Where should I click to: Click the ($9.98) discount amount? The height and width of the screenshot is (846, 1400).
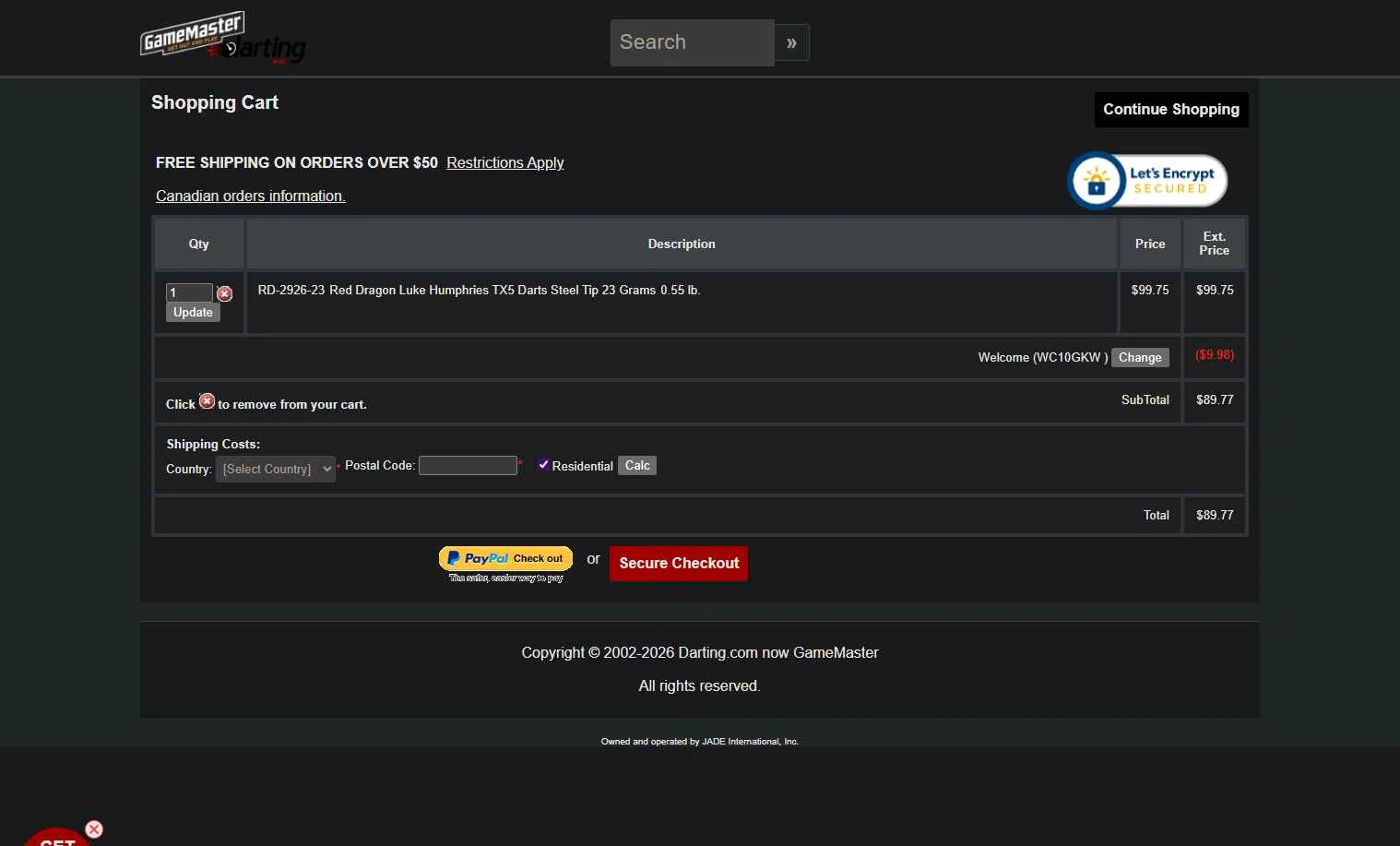[1215, 355]
